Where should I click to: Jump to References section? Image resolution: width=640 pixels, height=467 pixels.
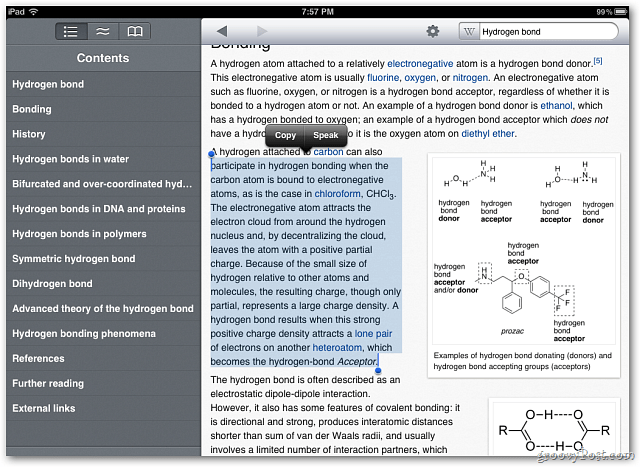[103, 358]
